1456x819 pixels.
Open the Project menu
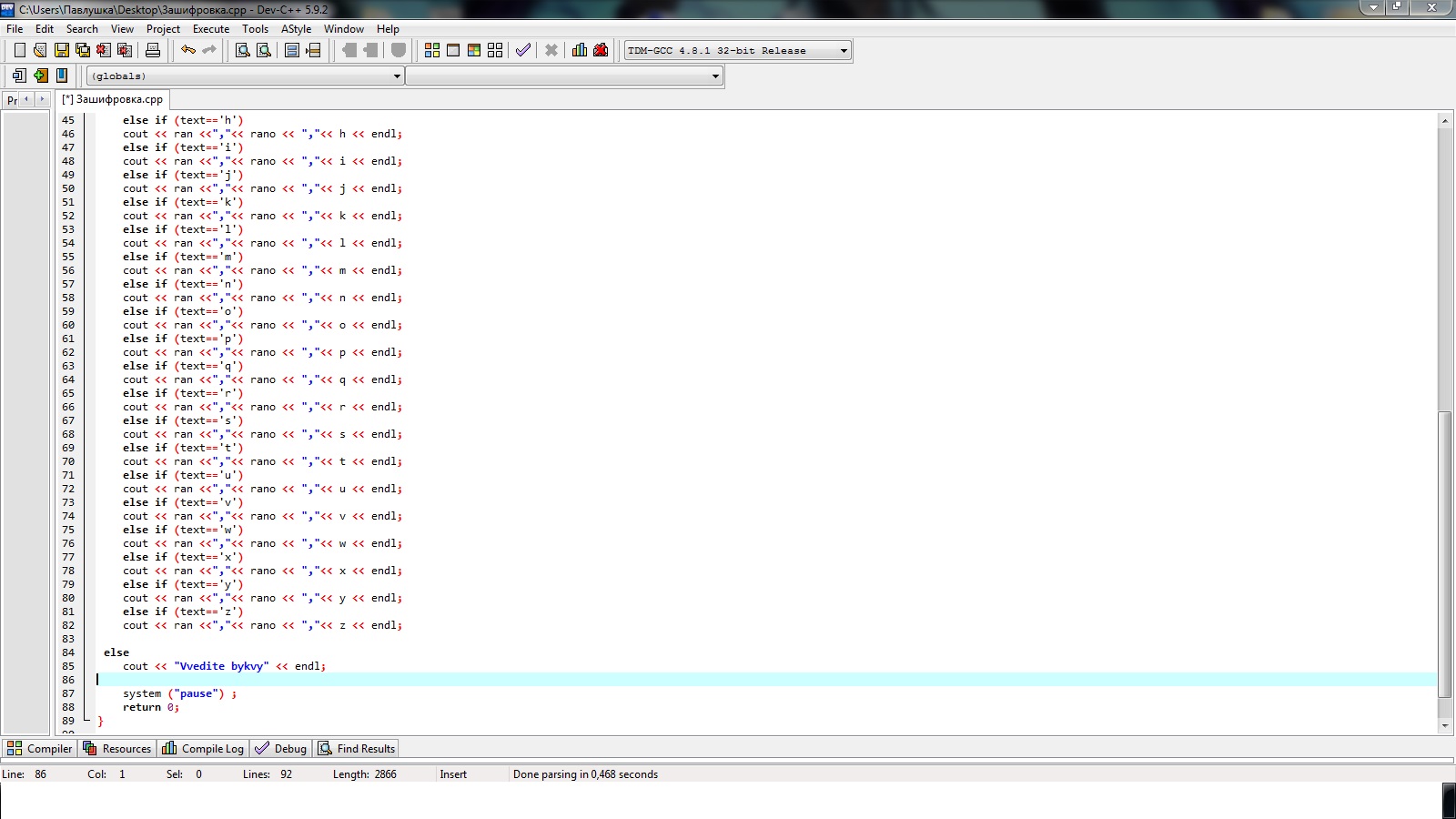163,29
